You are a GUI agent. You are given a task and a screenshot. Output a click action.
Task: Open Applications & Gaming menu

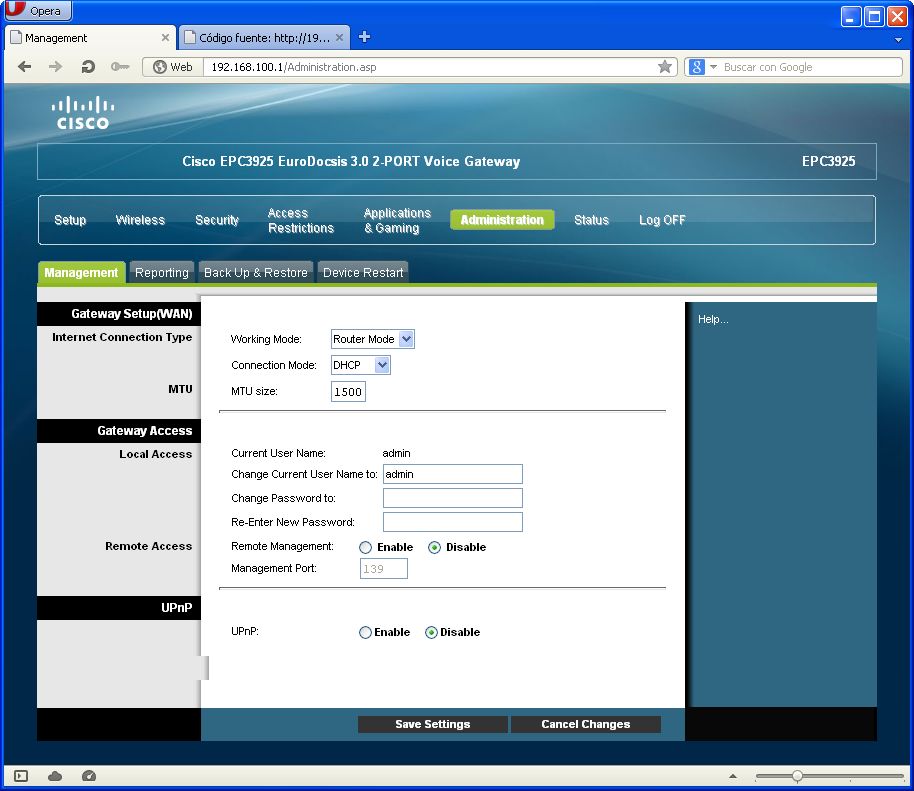[397, 220]
